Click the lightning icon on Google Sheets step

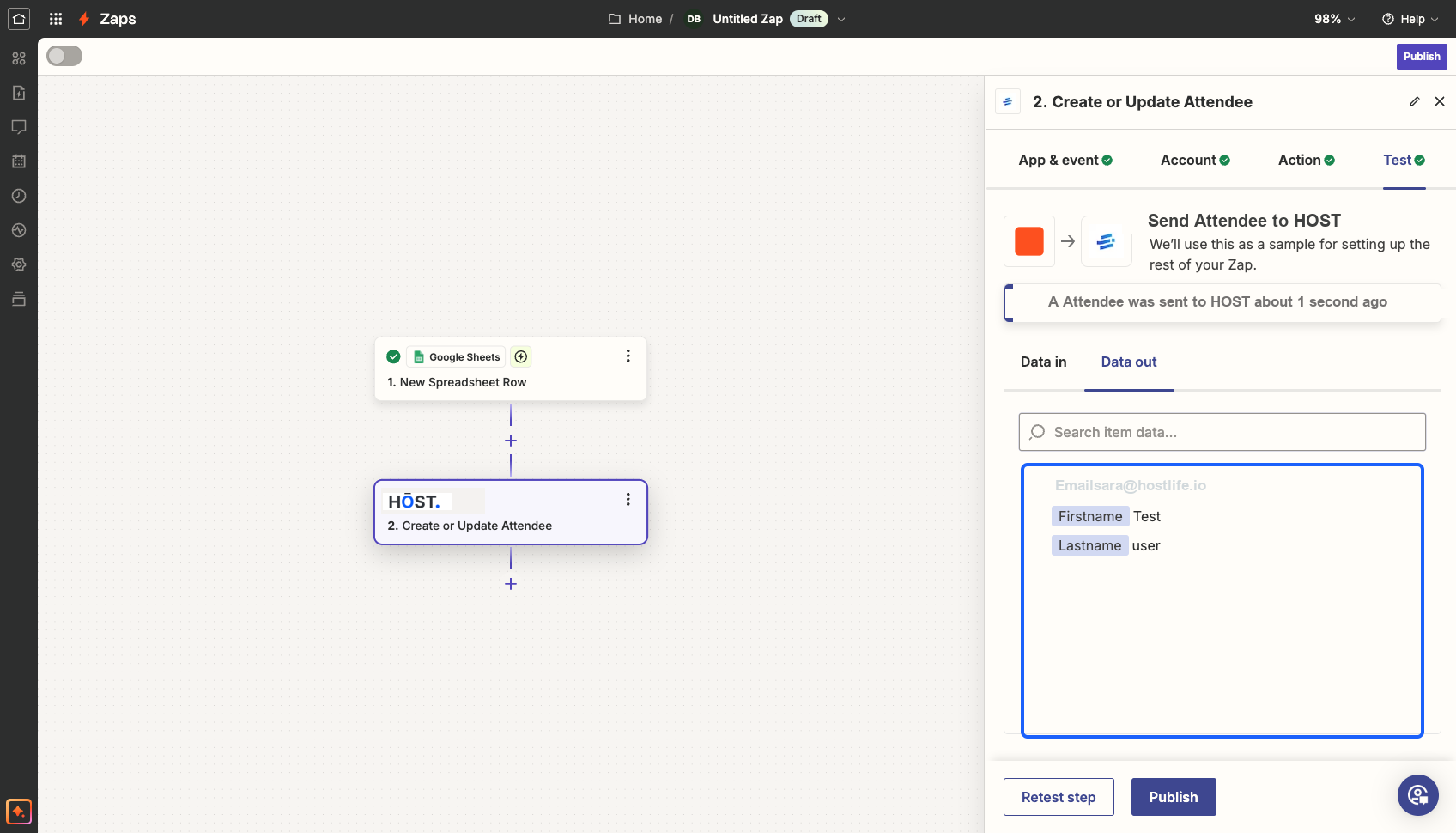521,356
